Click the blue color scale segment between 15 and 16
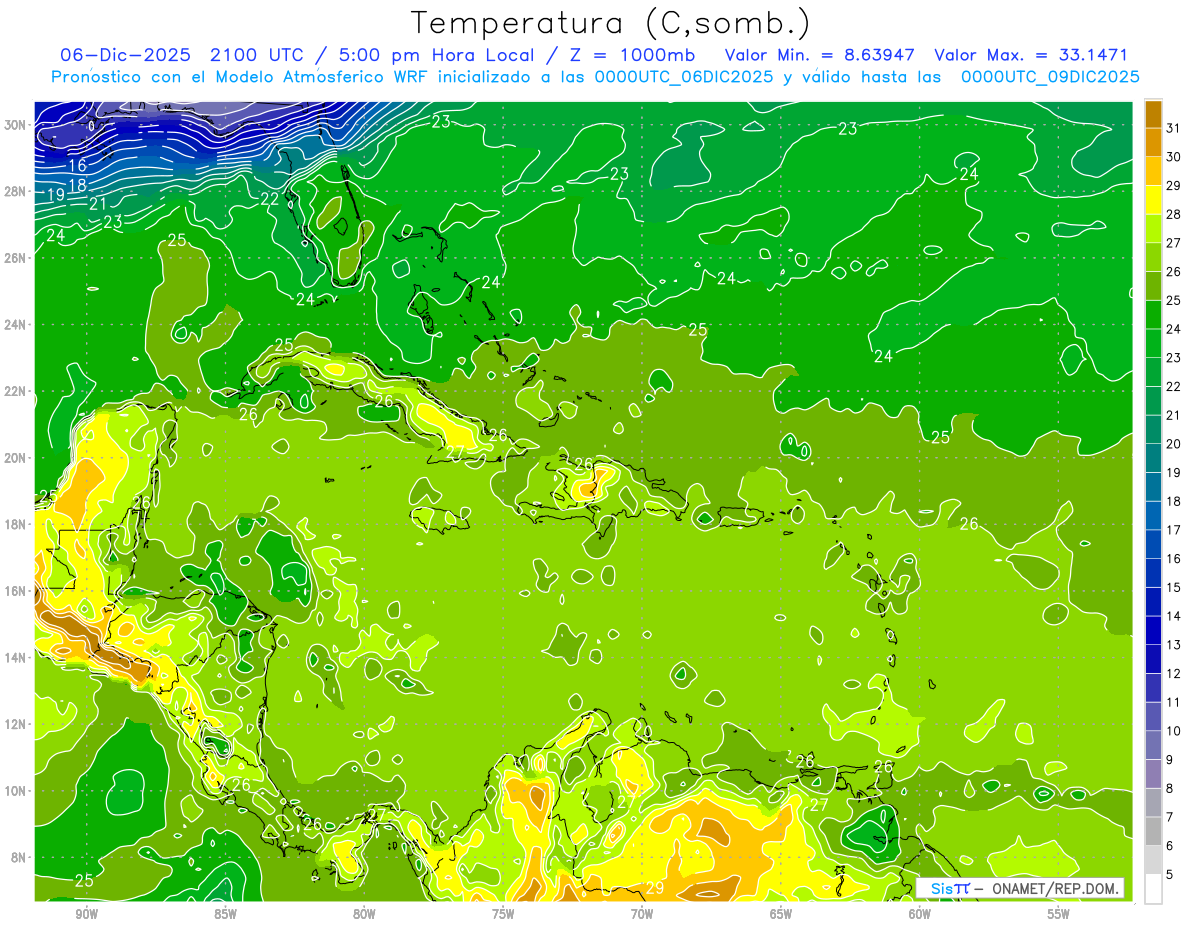1200x927 pixels. tap(1153, 573)
